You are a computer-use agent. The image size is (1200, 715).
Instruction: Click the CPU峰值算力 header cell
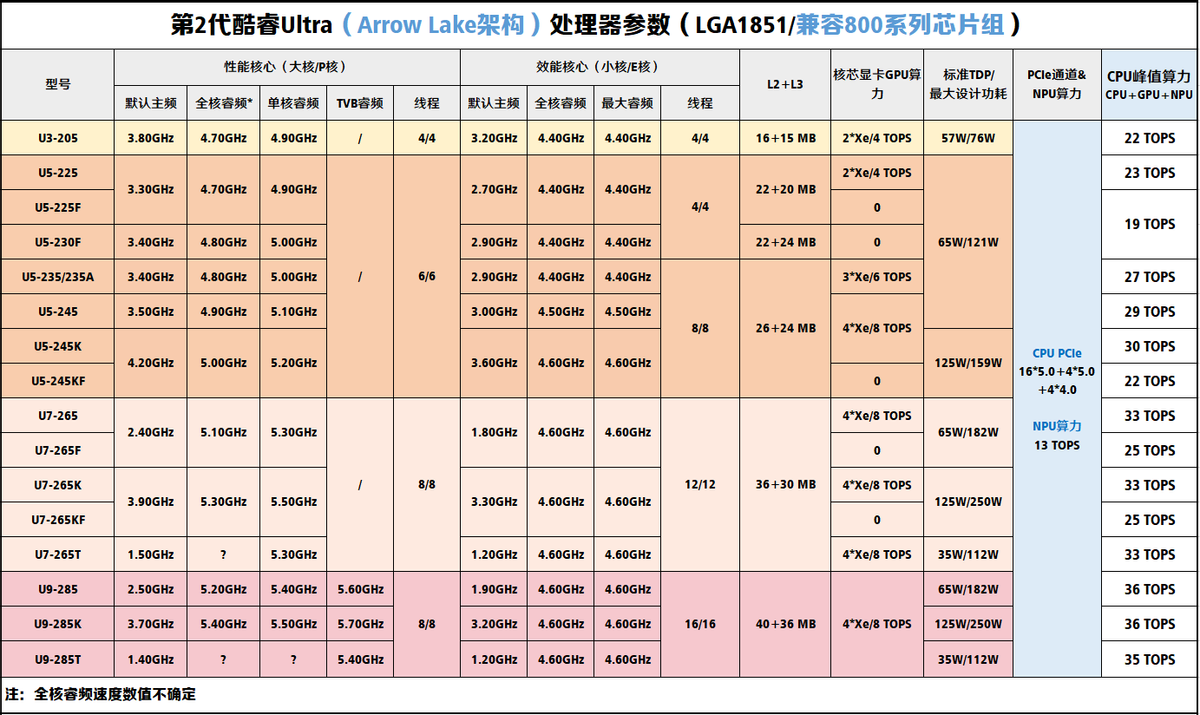[x=1149, y=85]
